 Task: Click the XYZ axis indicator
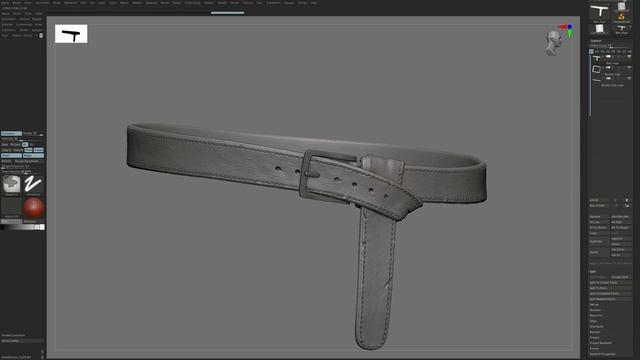(567, 31)
